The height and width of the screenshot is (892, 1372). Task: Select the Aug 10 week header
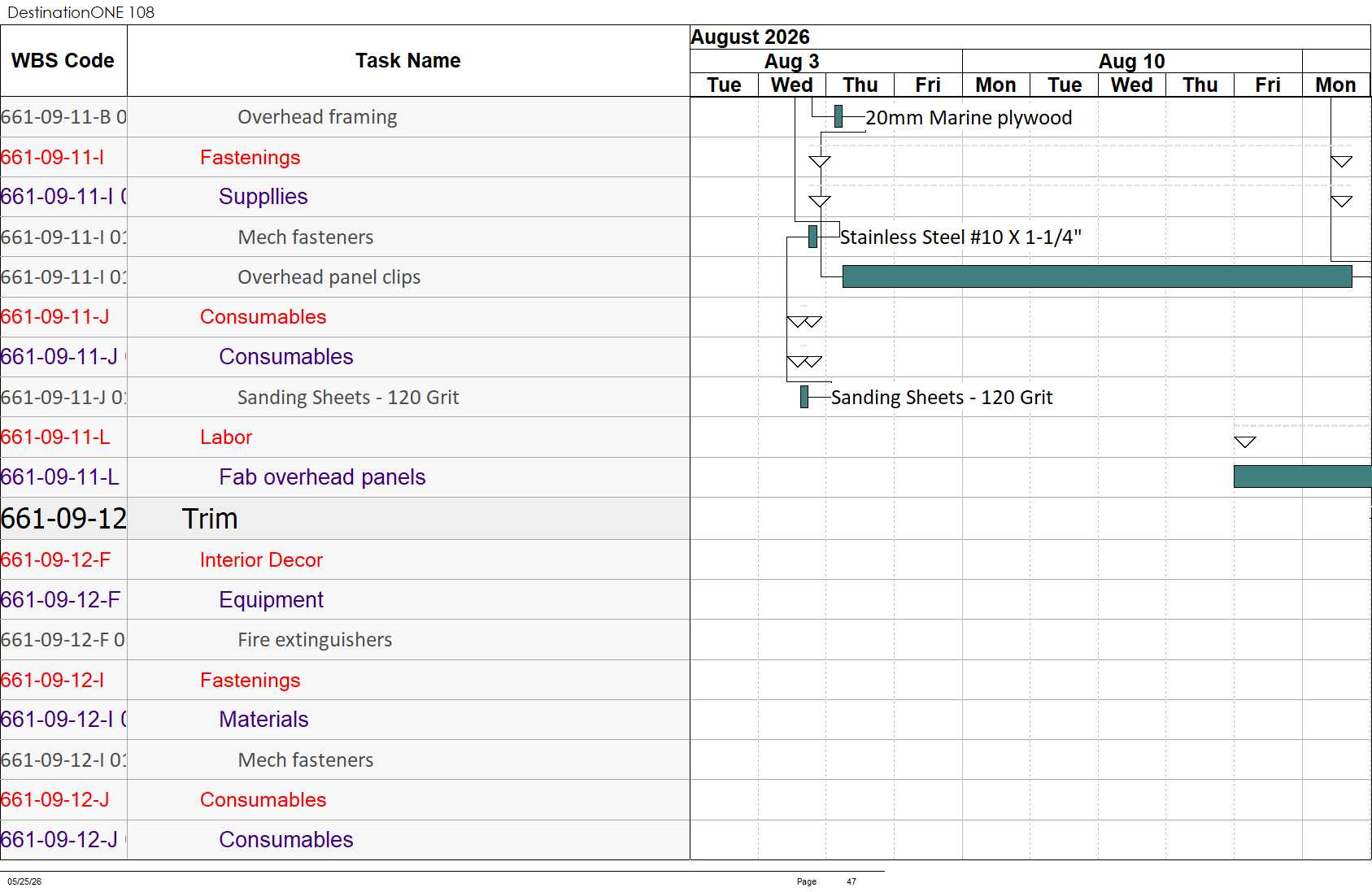click(1132, 61)
